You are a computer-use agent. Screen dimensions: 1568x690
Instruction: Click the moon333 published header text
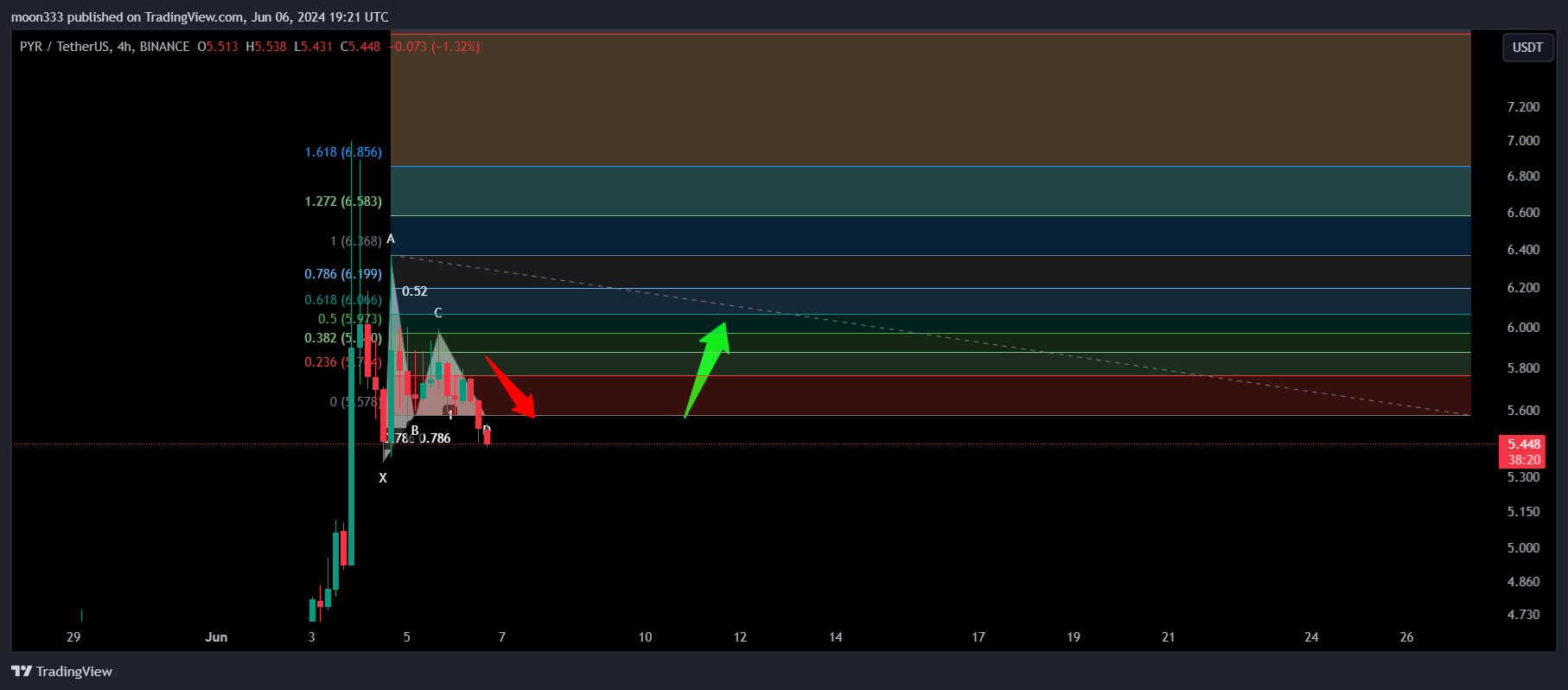[x=200, y=16]
